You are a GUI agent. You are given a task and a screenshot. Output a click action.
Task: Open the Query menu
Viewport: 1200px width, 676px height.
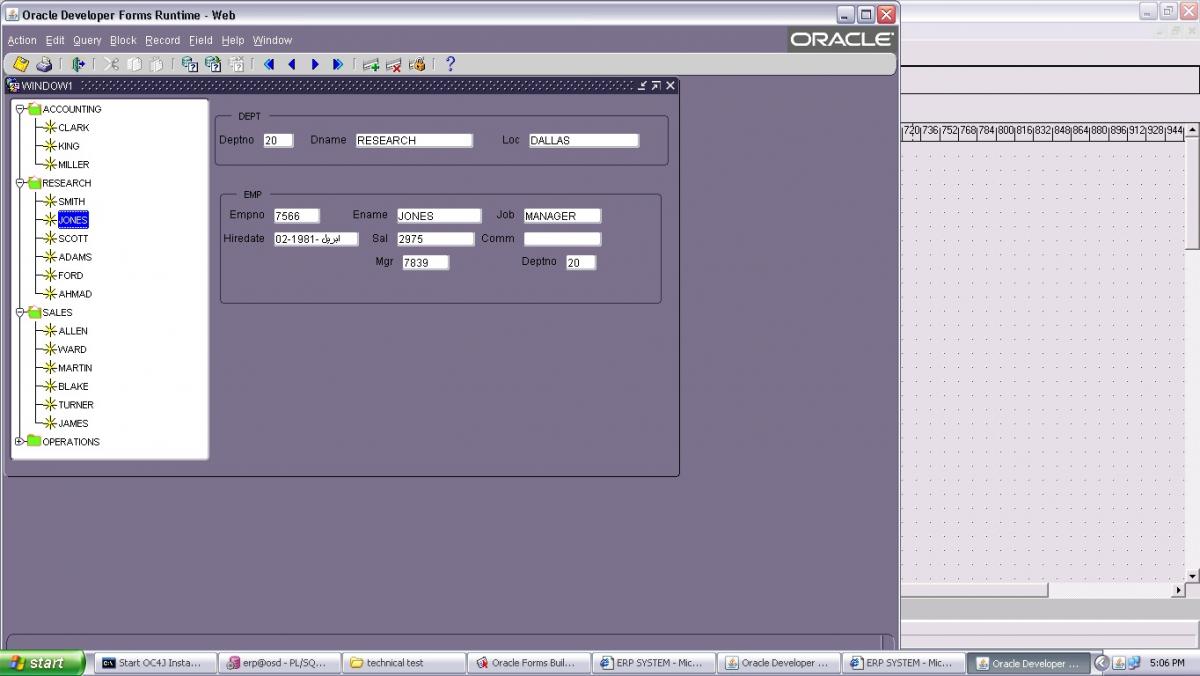(x=87, y=40)
